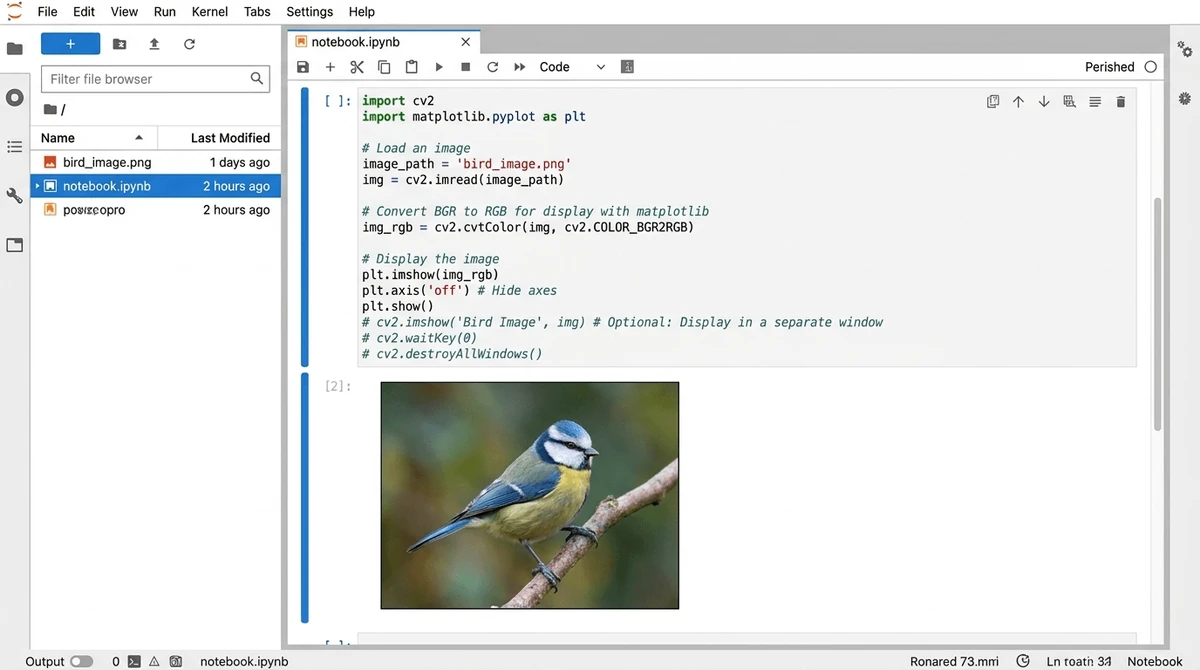Click the Perished kernel name label
The image size is (1200, 670).
pos(1110,67)
